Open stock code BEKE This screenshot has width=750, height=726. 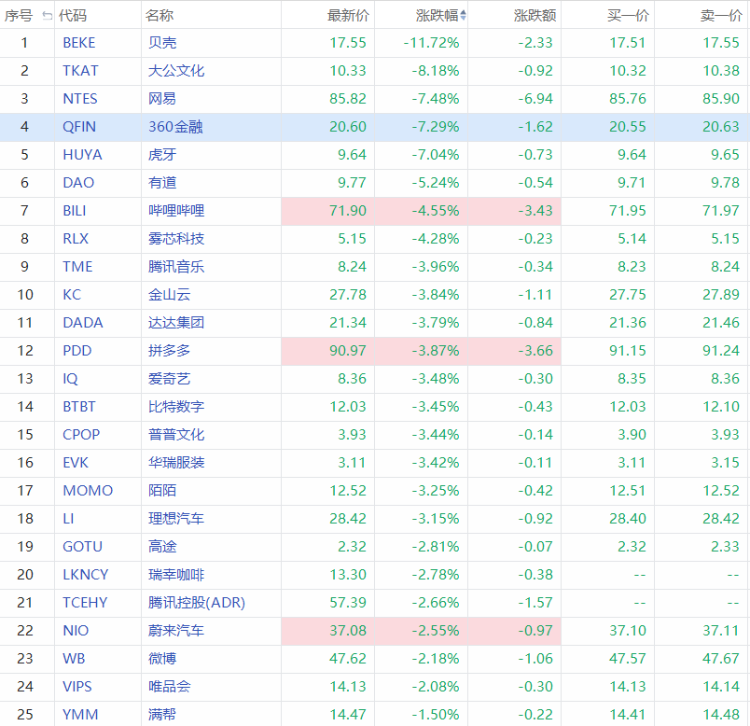(79, 43)
